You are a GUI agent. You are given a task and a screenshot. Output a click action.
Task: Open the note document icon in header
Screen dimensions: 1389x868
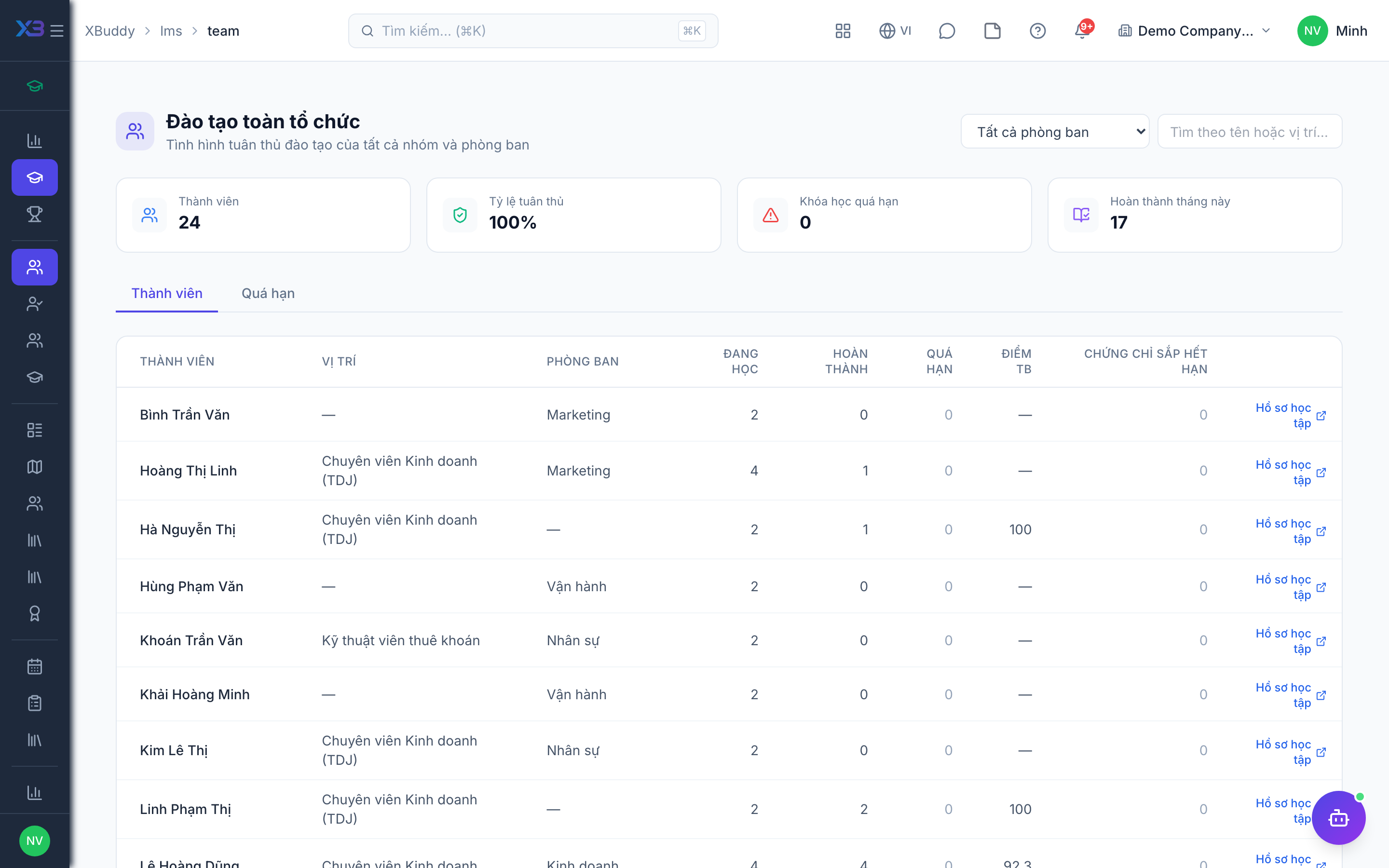click(992, 30)
